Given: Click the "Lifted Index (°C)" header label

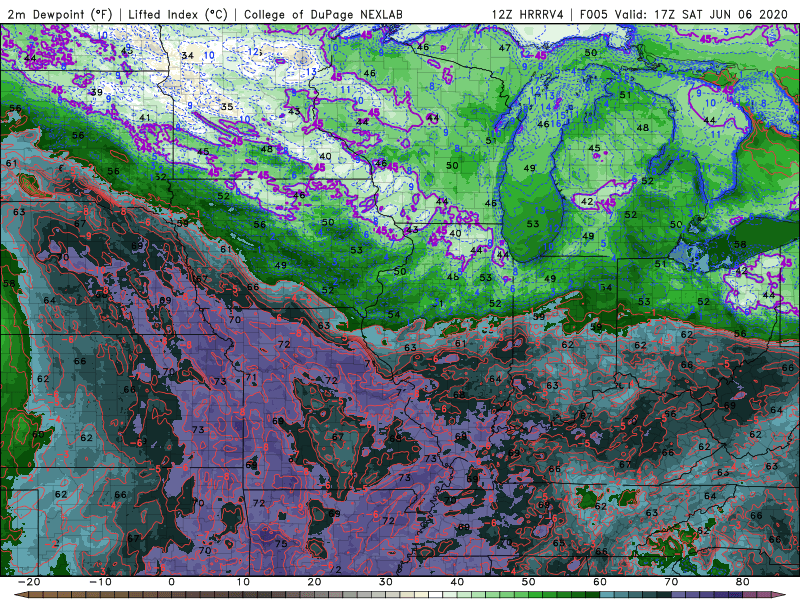Looking at the screenshot, I should [x=178, y=15].
